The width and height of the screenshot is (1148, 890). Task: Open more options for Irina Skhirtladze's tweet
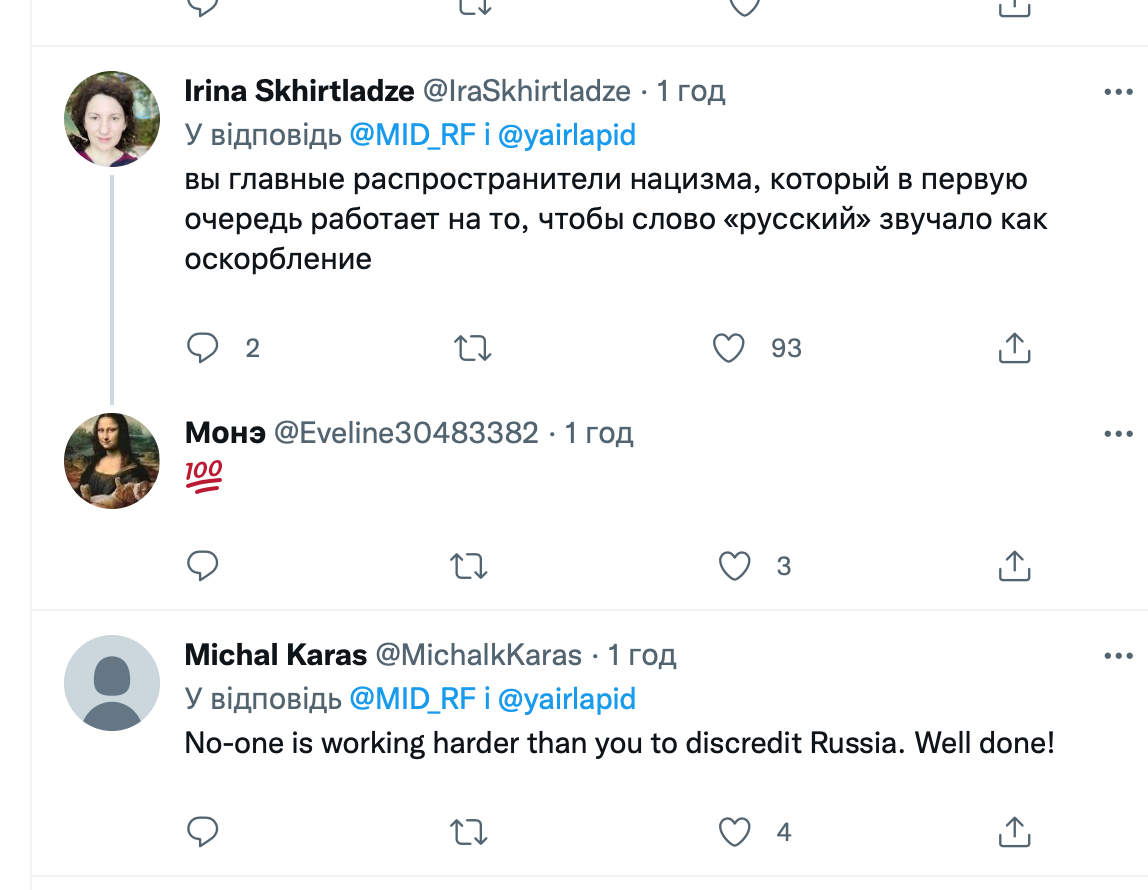pyautogui.click(x=1116, y=92)
